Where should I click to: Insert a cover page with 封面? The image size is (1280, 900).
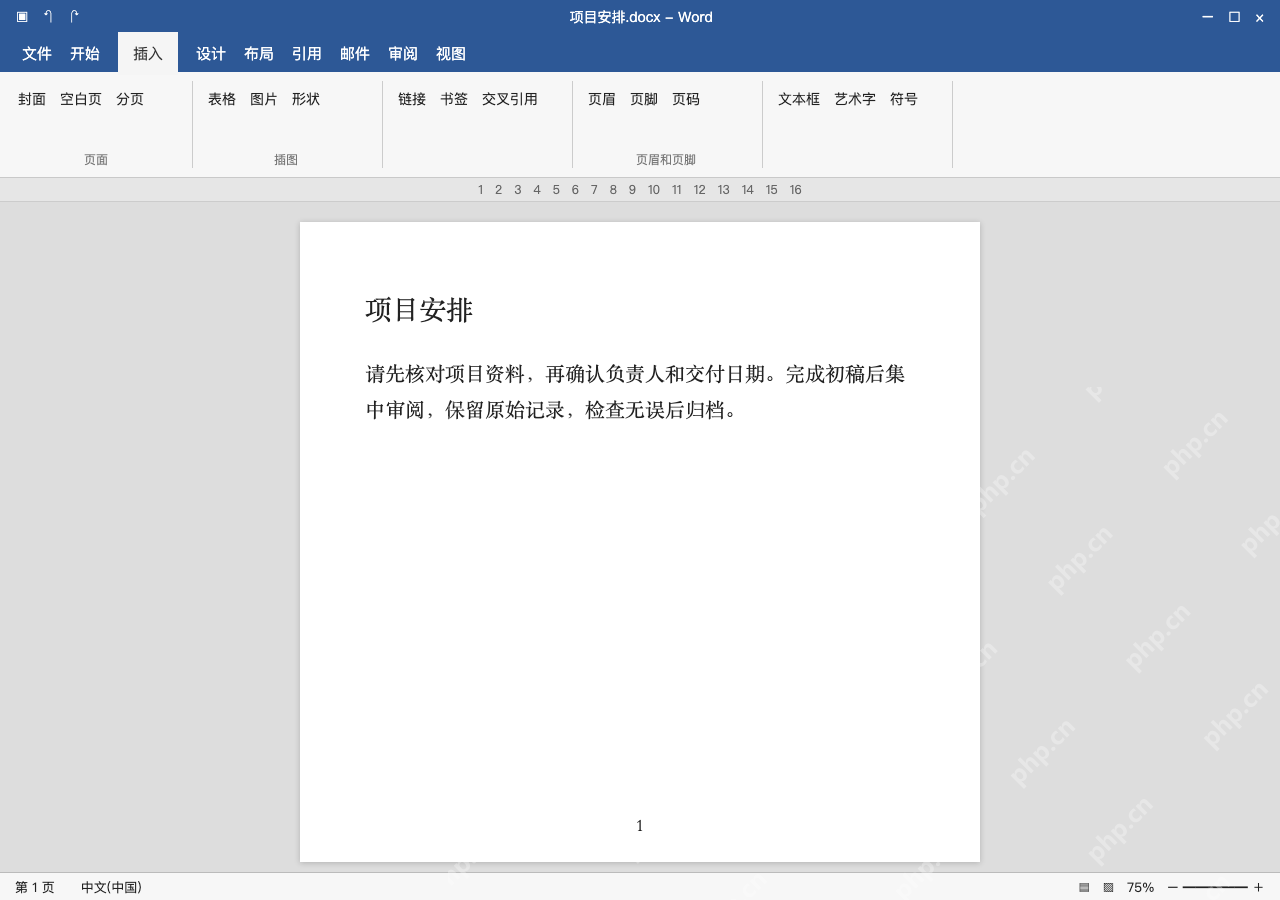[x=32, y=99]
